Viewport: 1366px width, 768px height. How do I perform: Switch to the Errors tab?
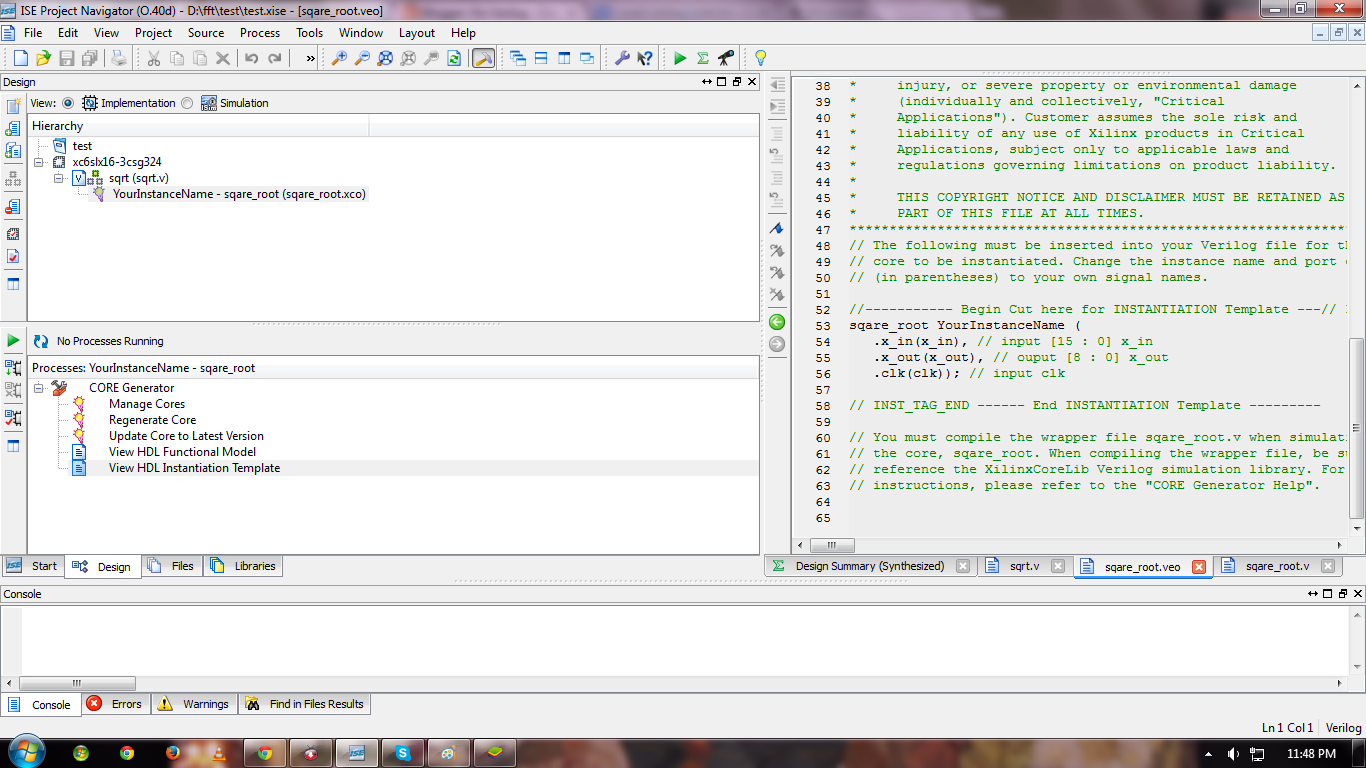pos(115,704)
